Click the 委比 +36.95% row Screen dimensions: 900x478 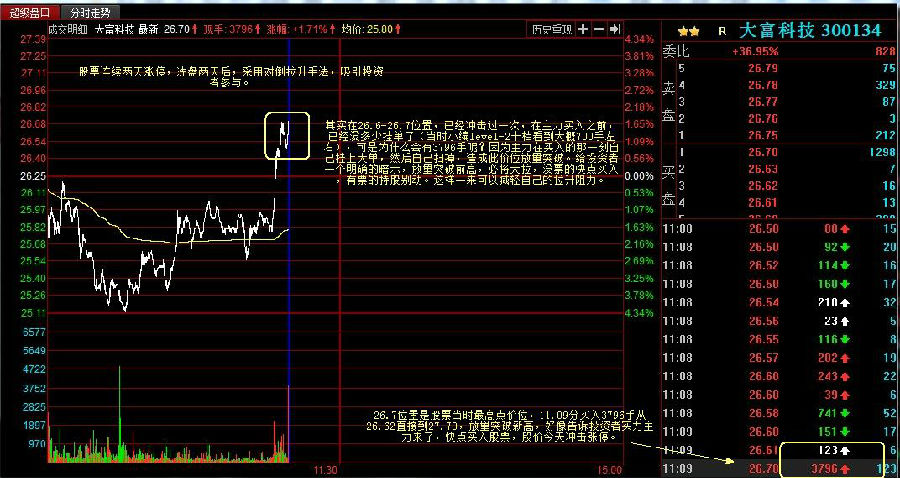click(x=780, y=50)
